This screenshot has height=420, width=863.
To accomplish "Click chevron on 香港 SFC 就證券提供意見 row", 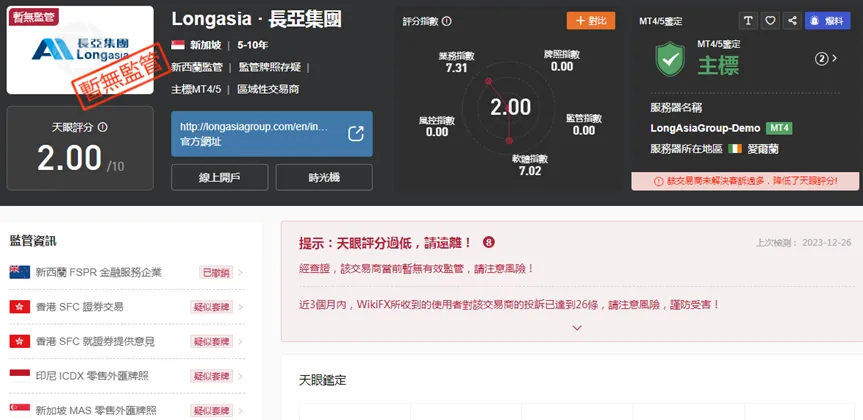I will point(240,341).
